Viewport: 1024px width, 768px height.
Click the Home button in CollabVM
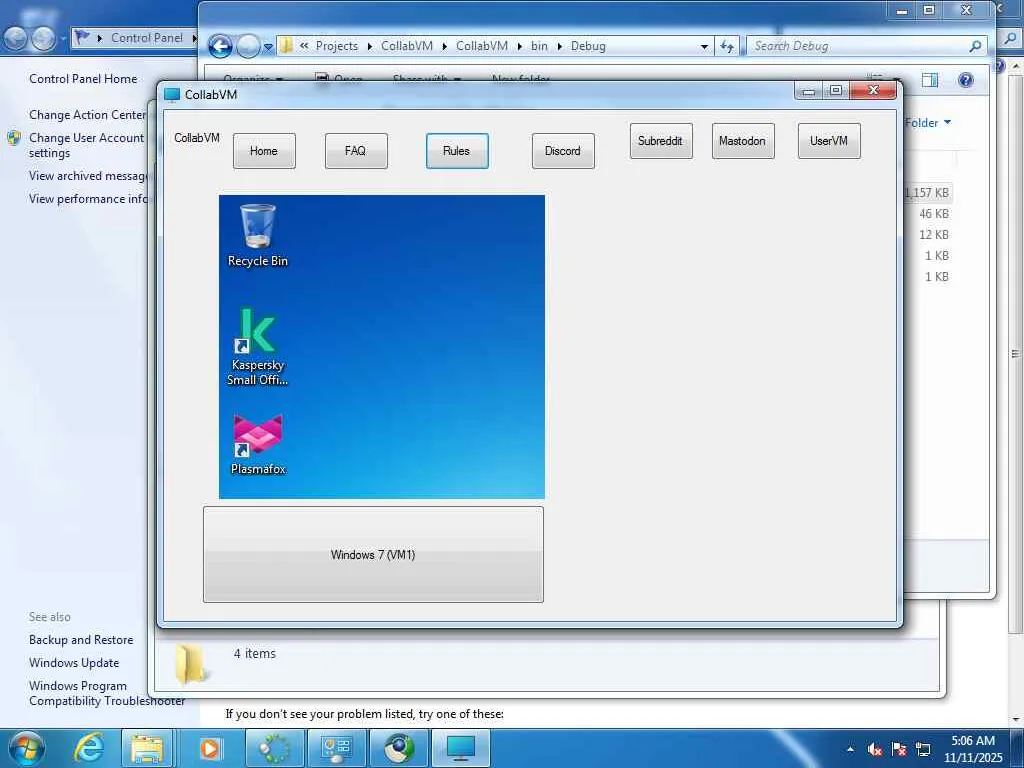tap(264, 151)
